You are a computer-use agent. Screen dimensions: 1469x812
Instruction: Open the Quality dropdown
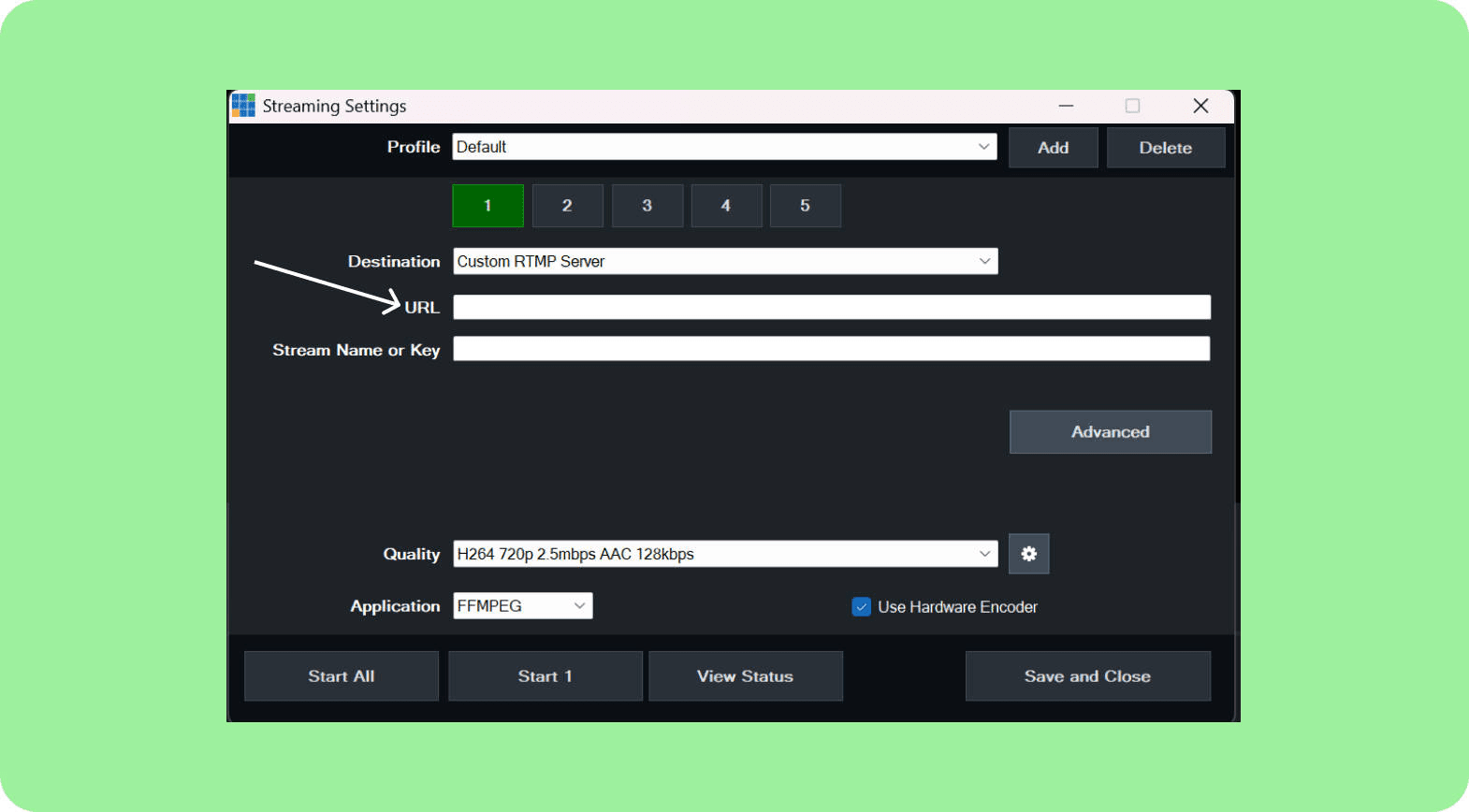(725, 554)
